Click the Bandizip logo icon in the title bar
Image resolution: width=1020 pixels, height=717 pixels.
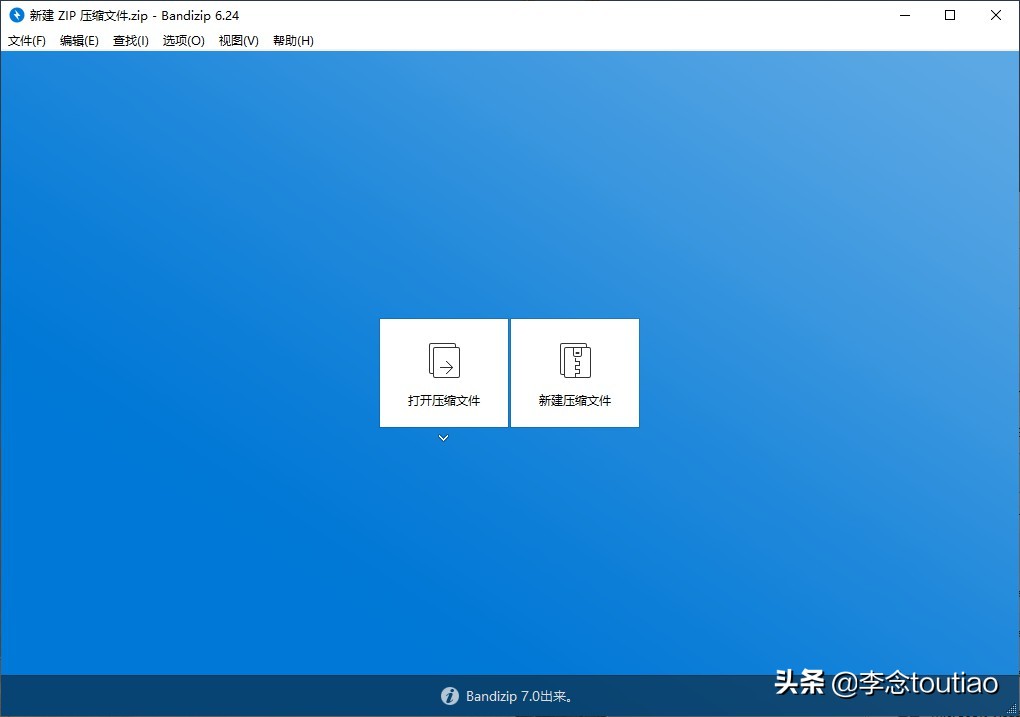[14, 15]
